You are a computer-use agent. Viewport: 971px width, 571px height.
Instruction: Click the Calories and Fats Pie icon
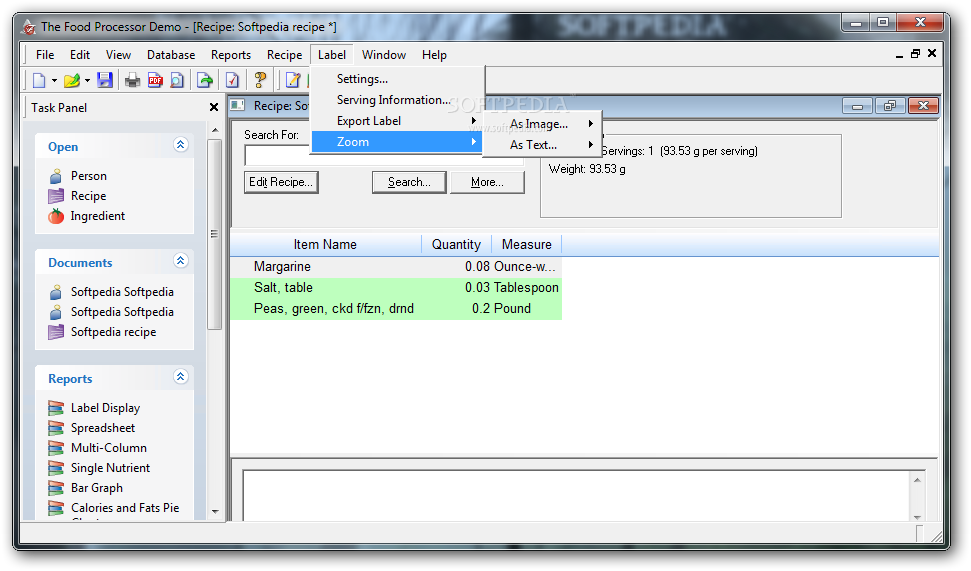(56, 508)
